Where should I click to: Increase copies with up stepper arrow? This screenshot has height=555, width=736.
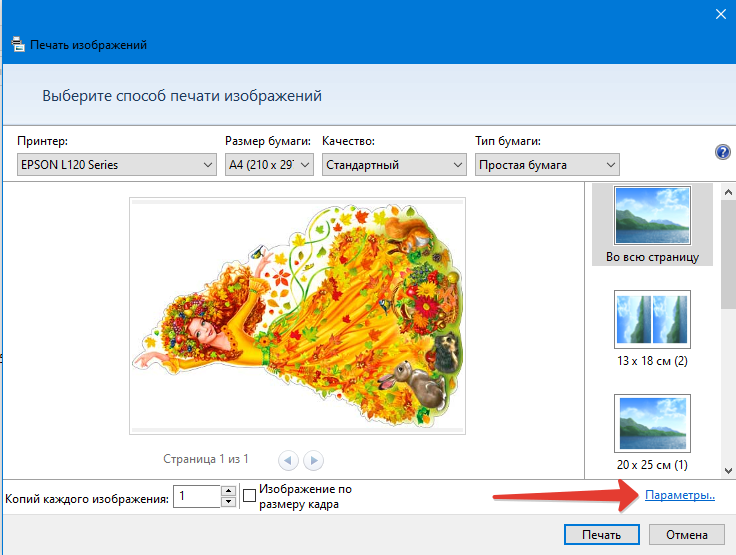pyautogui.click(x=228, y=491)
